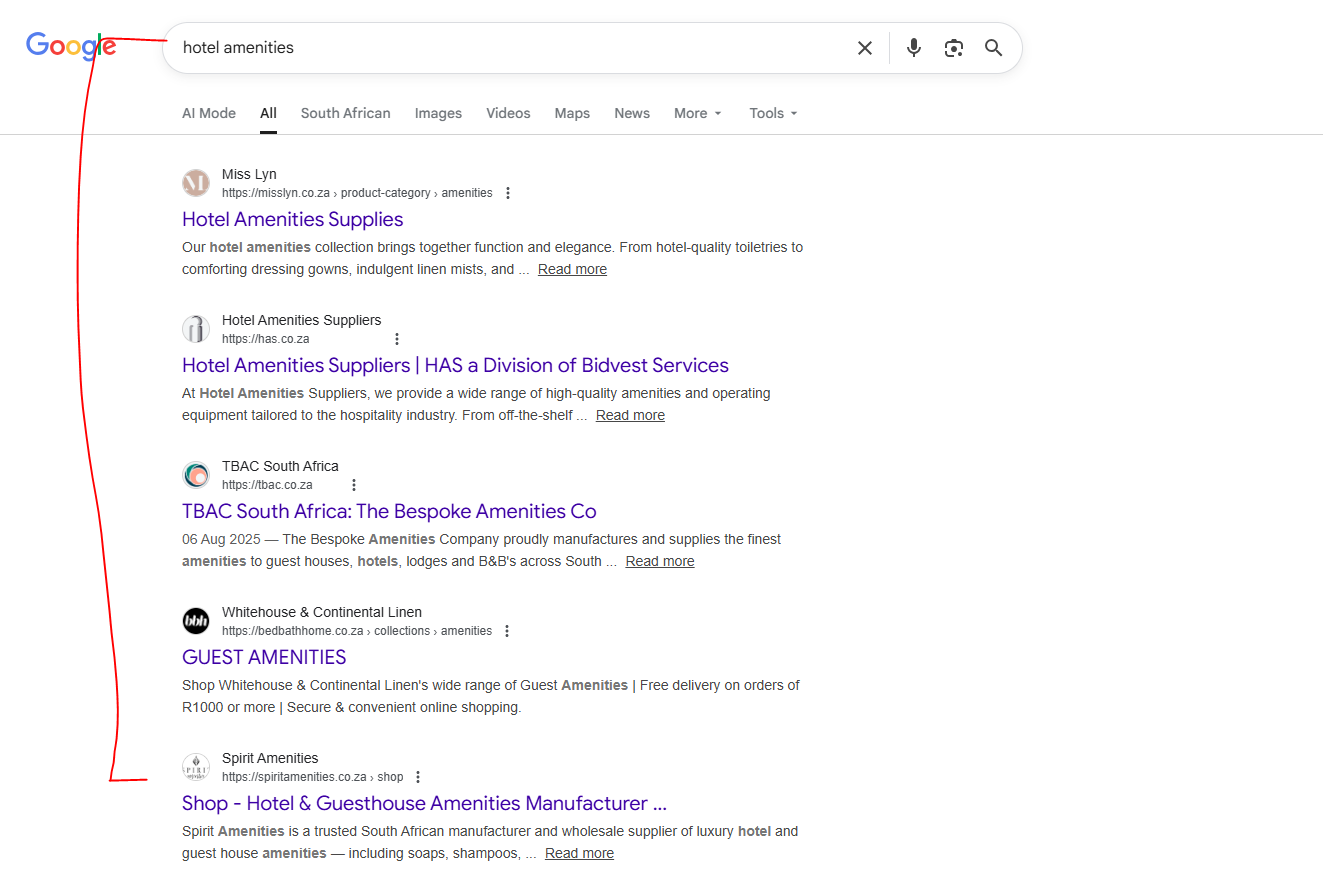Open the Miss Lyn site favicon

click(196, 183)
